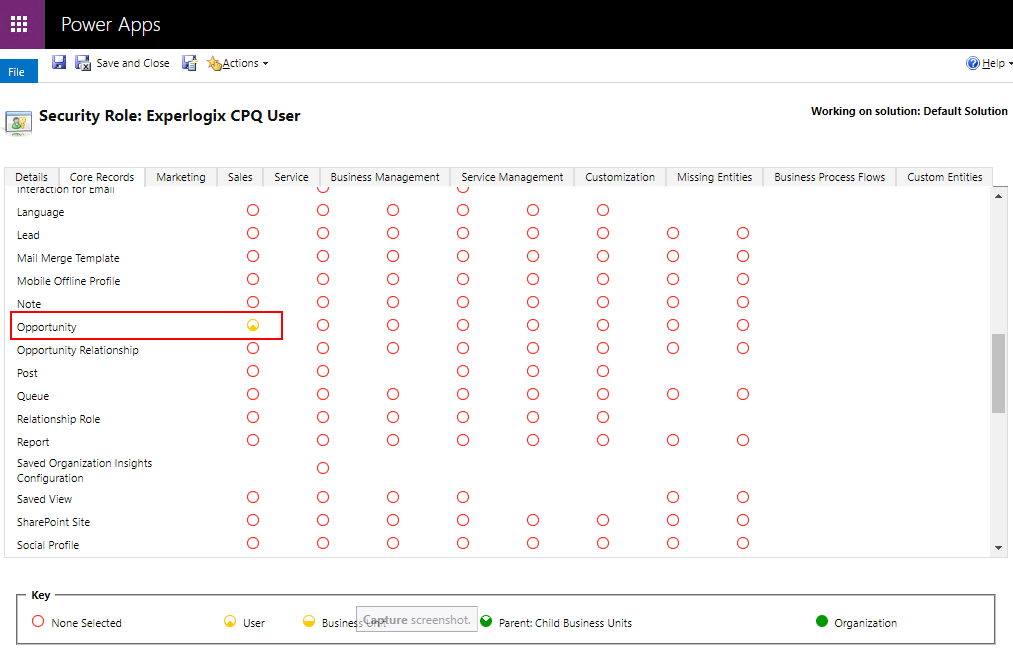Click the "Mobile Offline Profile" row label

[68, 281]
